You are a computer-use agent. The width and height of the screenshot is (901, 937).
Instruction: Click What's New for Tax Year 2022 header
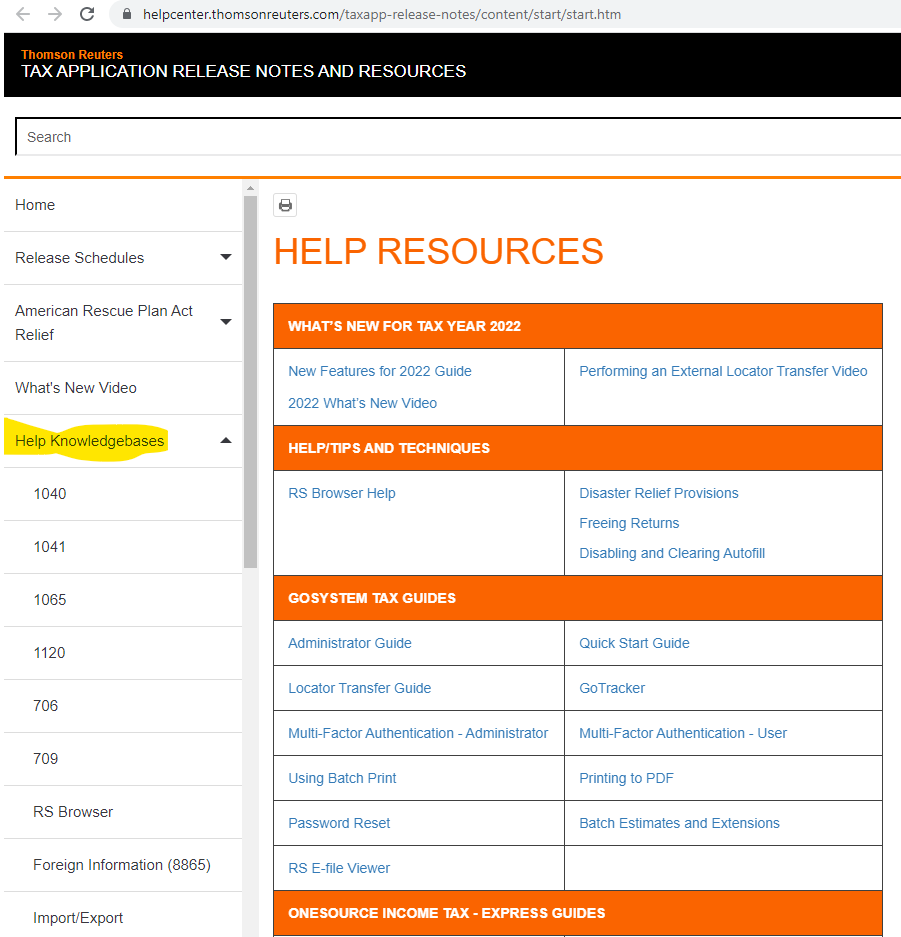coord(404,326)
